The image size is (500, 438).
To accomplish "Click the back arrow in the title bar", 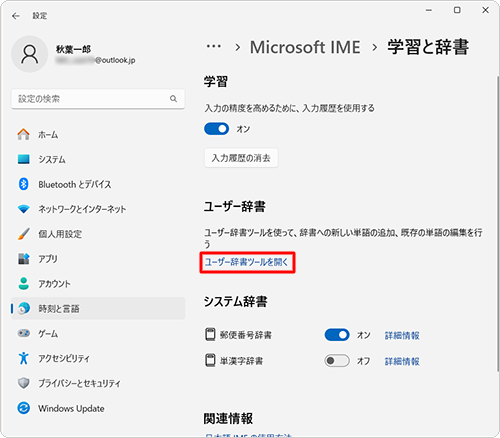I will [x=16, y=16].
